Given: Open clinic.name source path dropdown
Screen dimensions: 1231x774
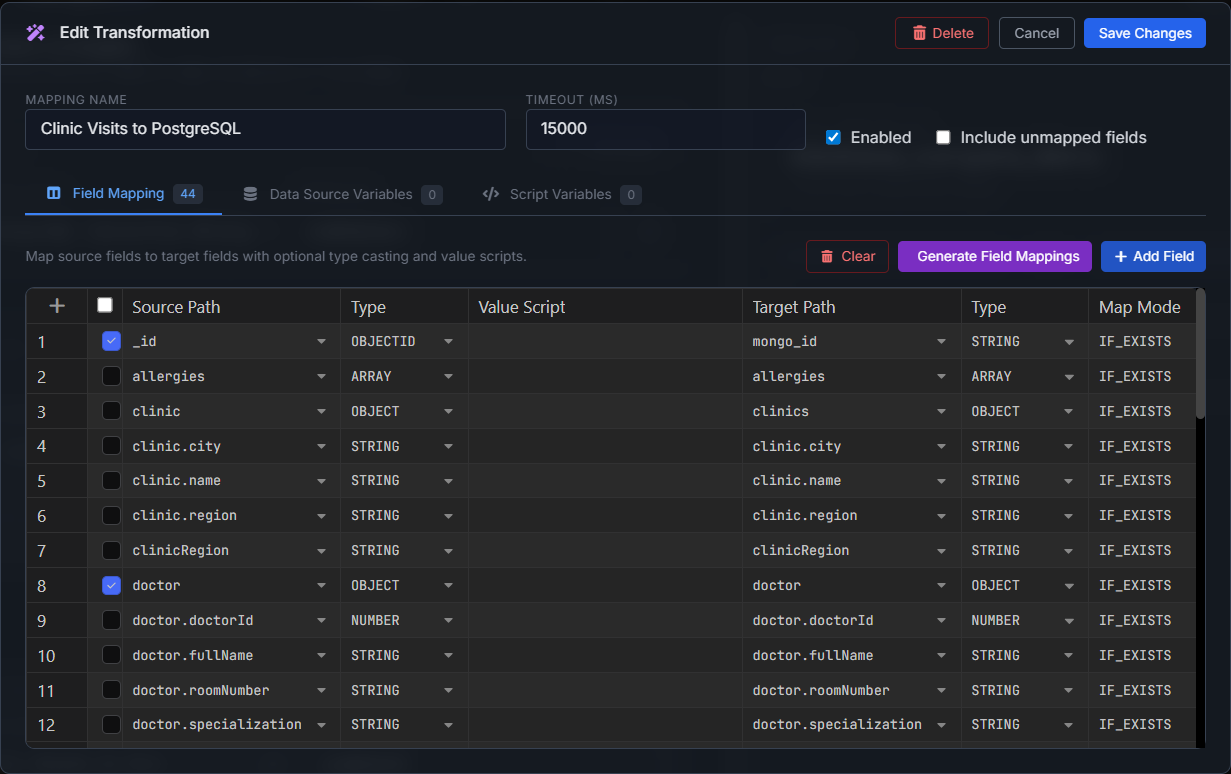Looking at the screenshot, I should (321, 481).
